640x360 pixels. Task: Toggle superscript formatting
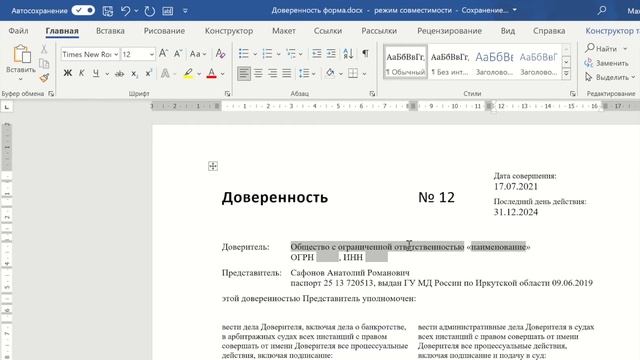[148, 73]
